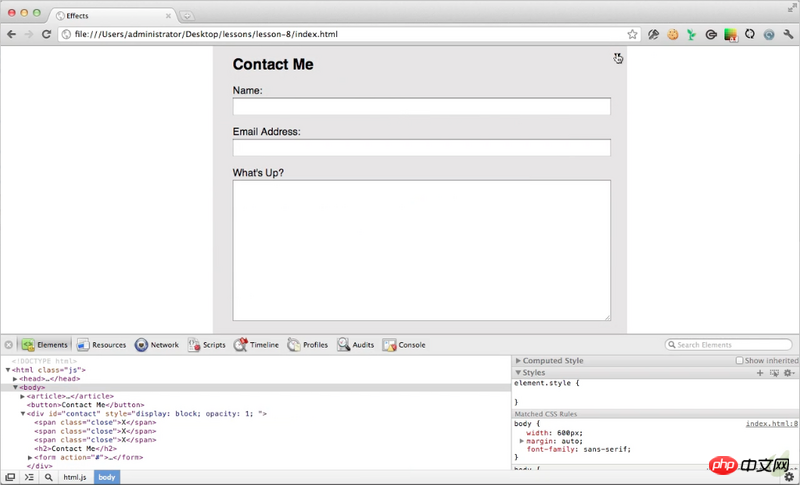Open the Styles gear options menu
800x485 pixels.
[789, 373]
